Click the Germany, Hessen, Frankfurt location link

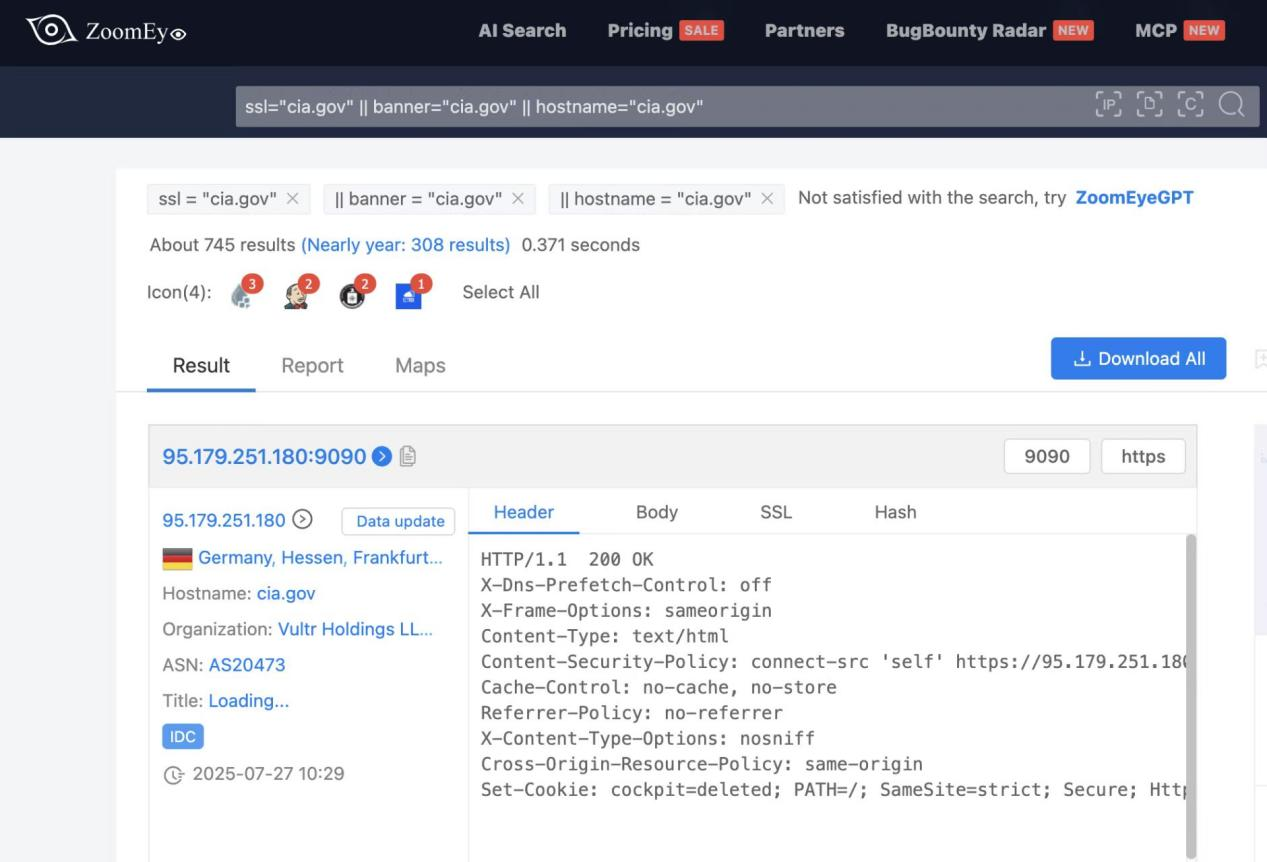click(x=320, y=558)
